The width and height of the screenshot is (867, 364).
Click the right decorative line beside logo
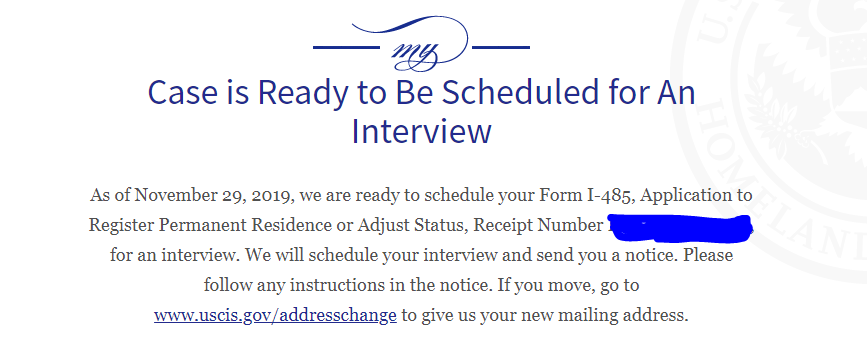(x=501, y=48)
